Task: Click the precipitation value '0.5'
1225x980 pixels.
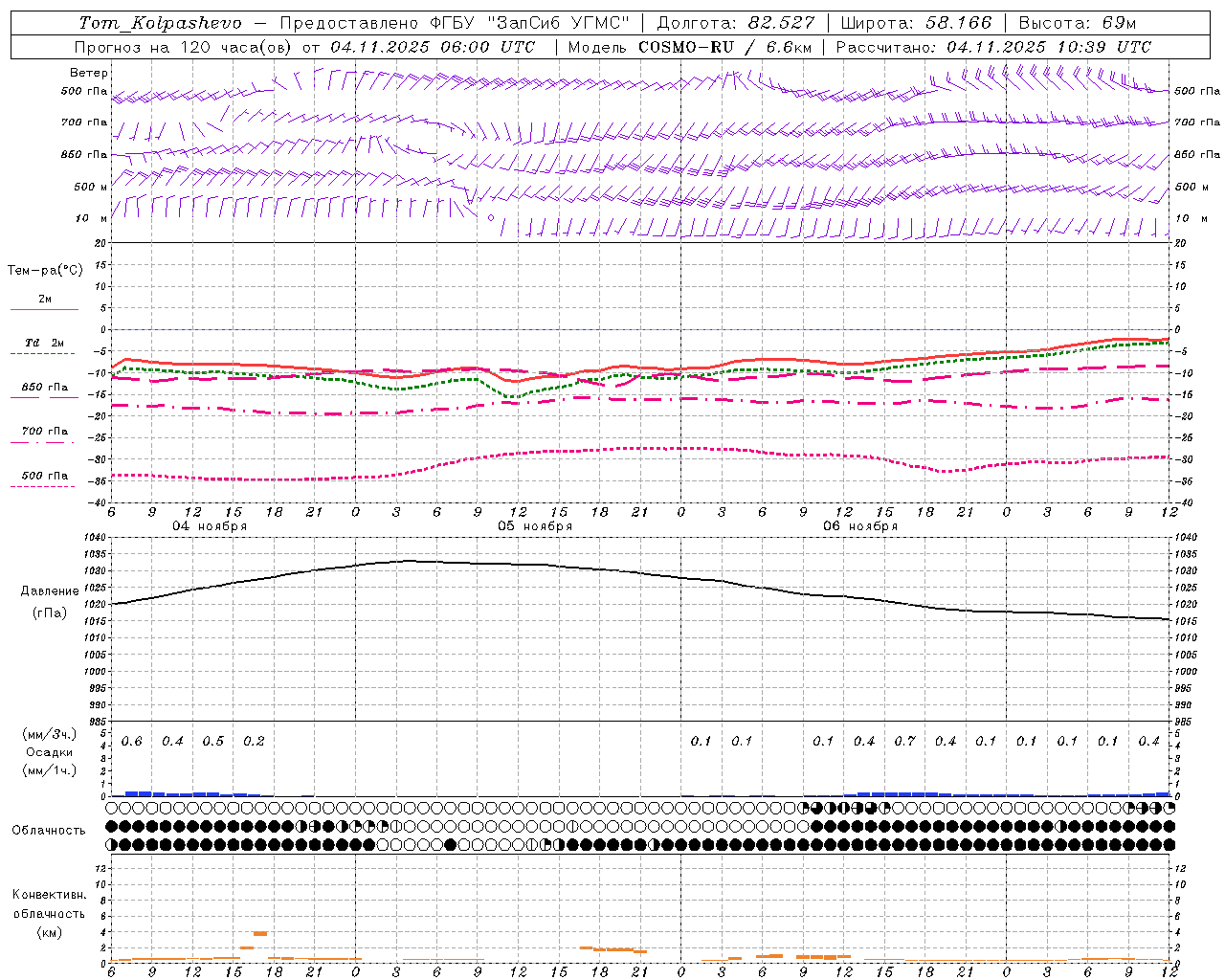Action: point(213,742)
